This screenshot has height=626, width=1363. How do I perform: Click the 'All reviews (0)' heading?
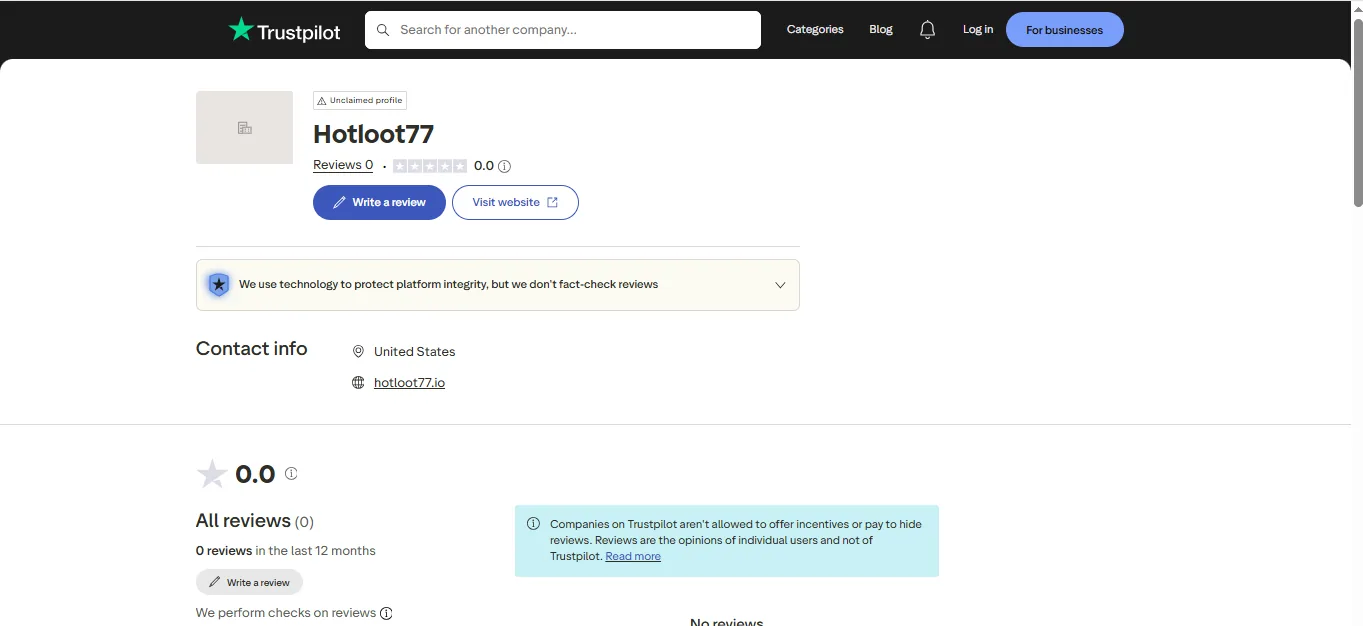coord(255,521)
